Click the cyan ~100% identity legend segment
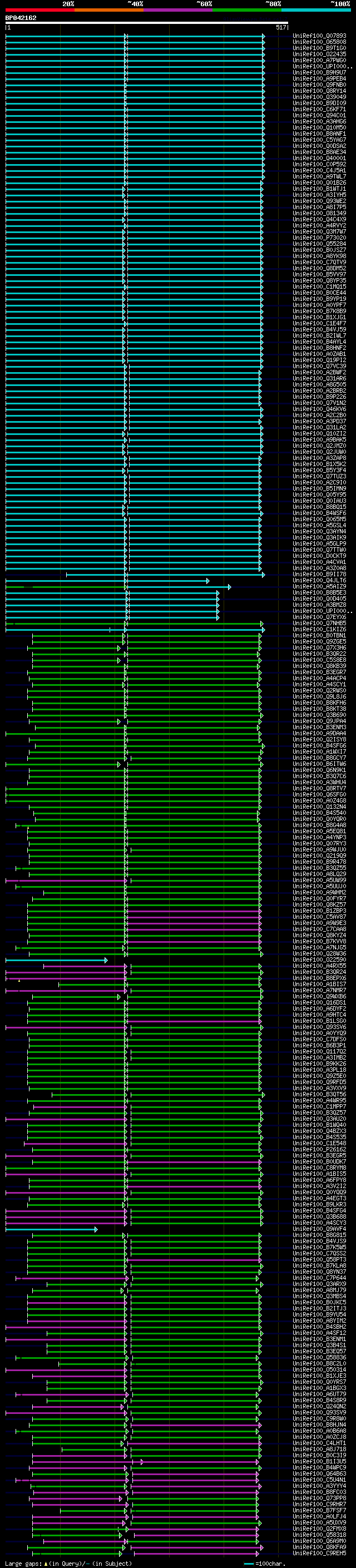The image size is (356, 1568). (x=316, y=10)
